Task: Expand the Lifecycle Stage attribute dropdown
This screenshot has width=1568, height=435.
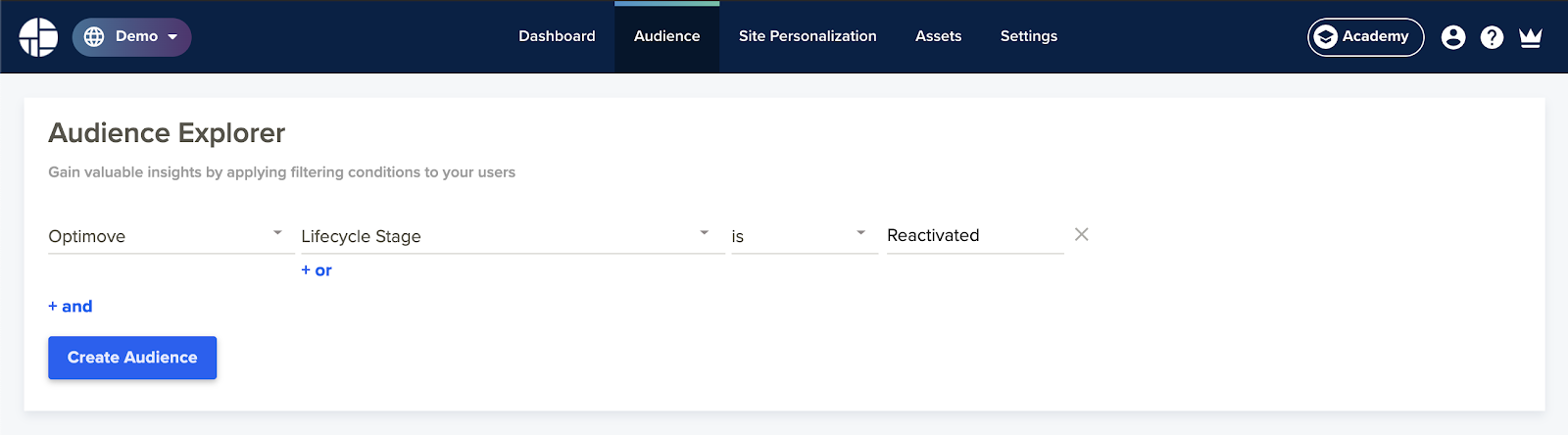Action: click(x=513, y=236)
